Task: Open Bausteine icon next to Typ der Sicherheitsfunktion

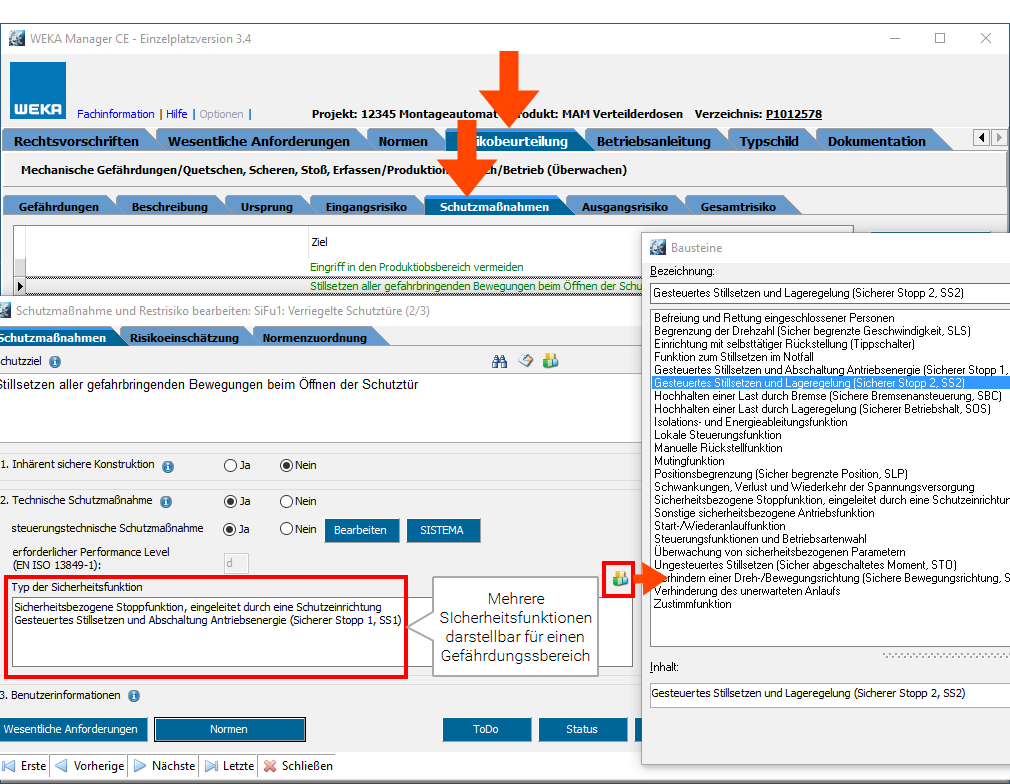Action: tap(619, 579)
